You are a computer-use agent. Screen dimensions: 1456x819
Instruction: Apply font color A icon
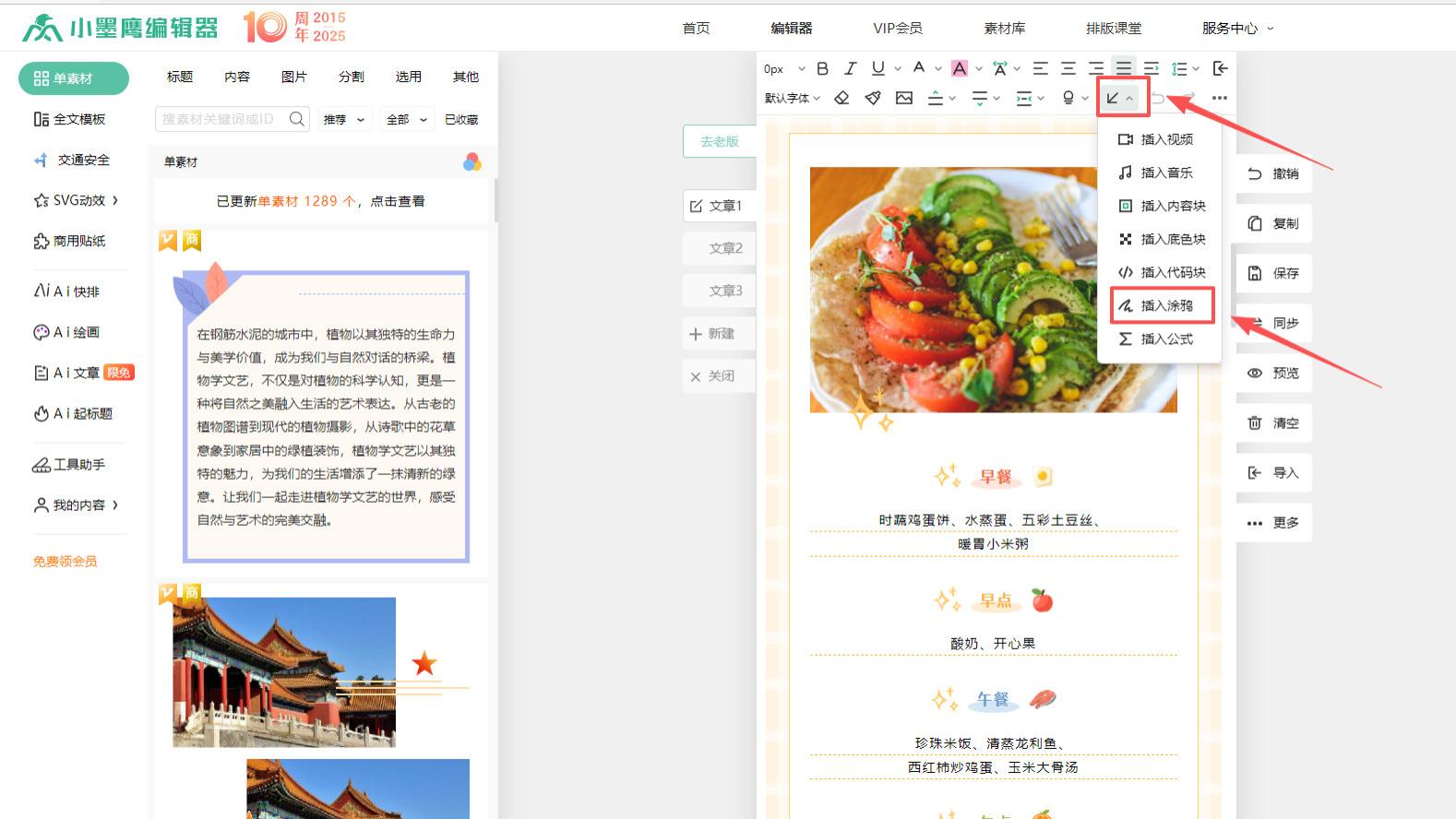click(919, 68)
